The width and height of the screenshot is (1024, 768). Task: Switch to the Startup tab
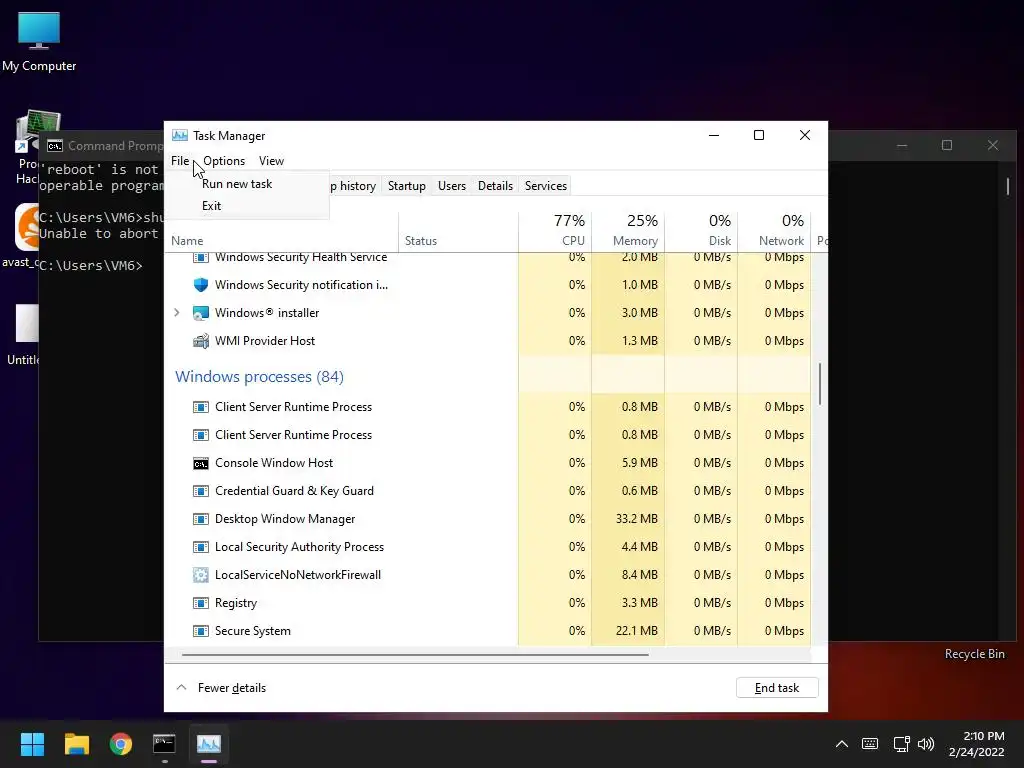click(x=406, y=186)
